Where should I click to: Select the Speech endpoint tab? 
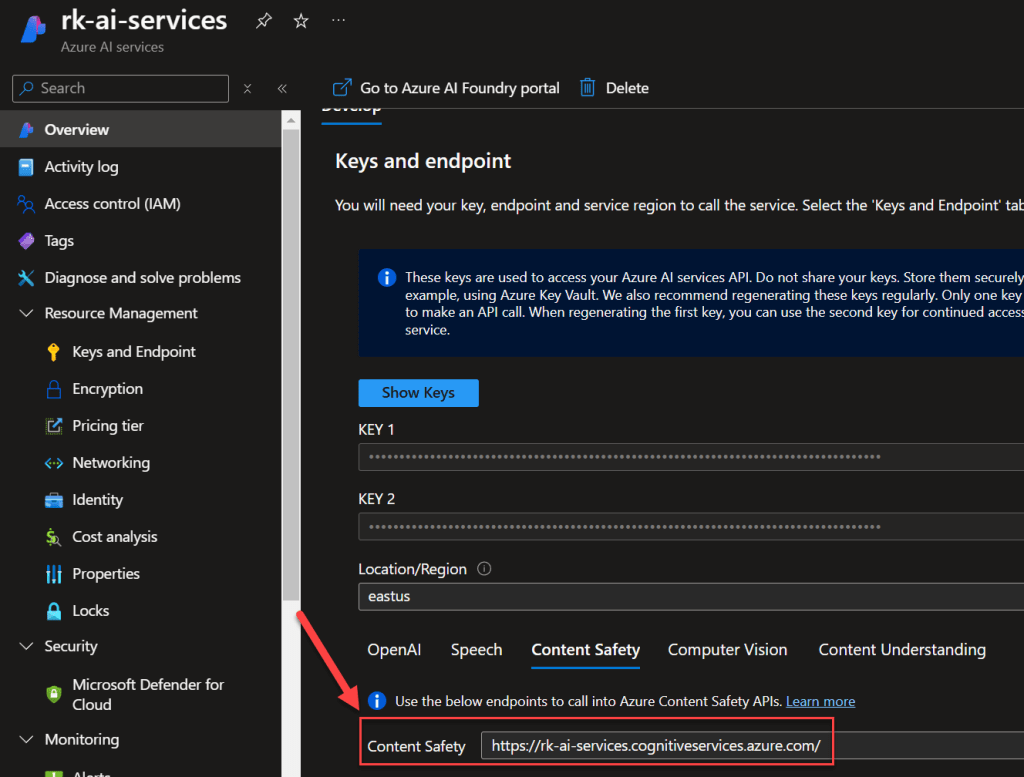point(476,650)
